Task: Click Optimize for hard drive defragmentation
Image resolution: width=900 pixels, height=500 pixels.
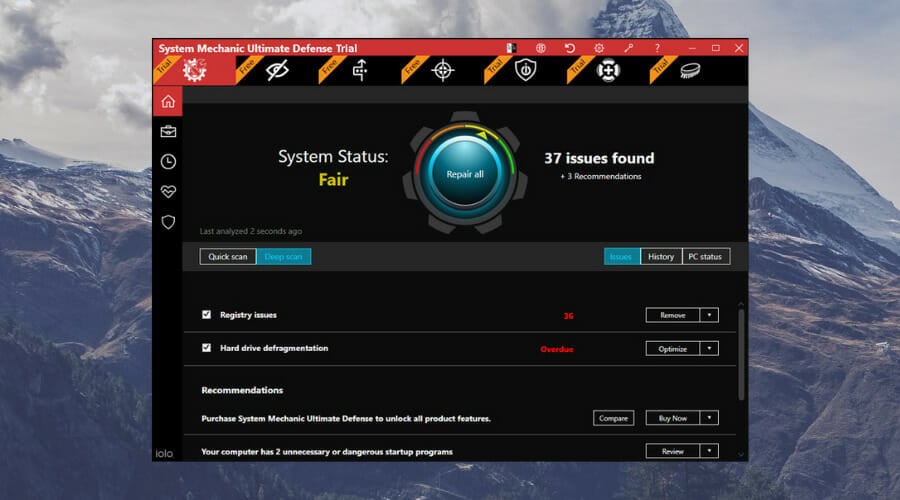Action: point(673,348)
